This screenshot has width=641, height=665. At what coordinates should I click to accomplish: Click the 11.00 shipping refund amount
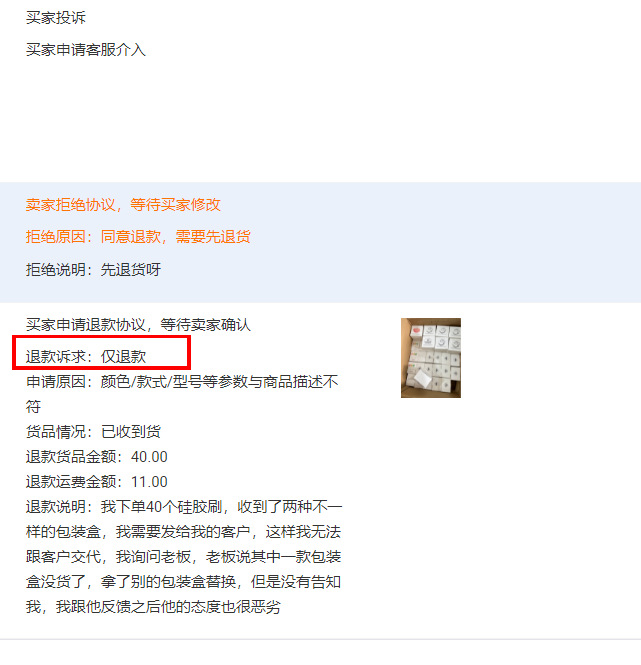click(149, 482)
